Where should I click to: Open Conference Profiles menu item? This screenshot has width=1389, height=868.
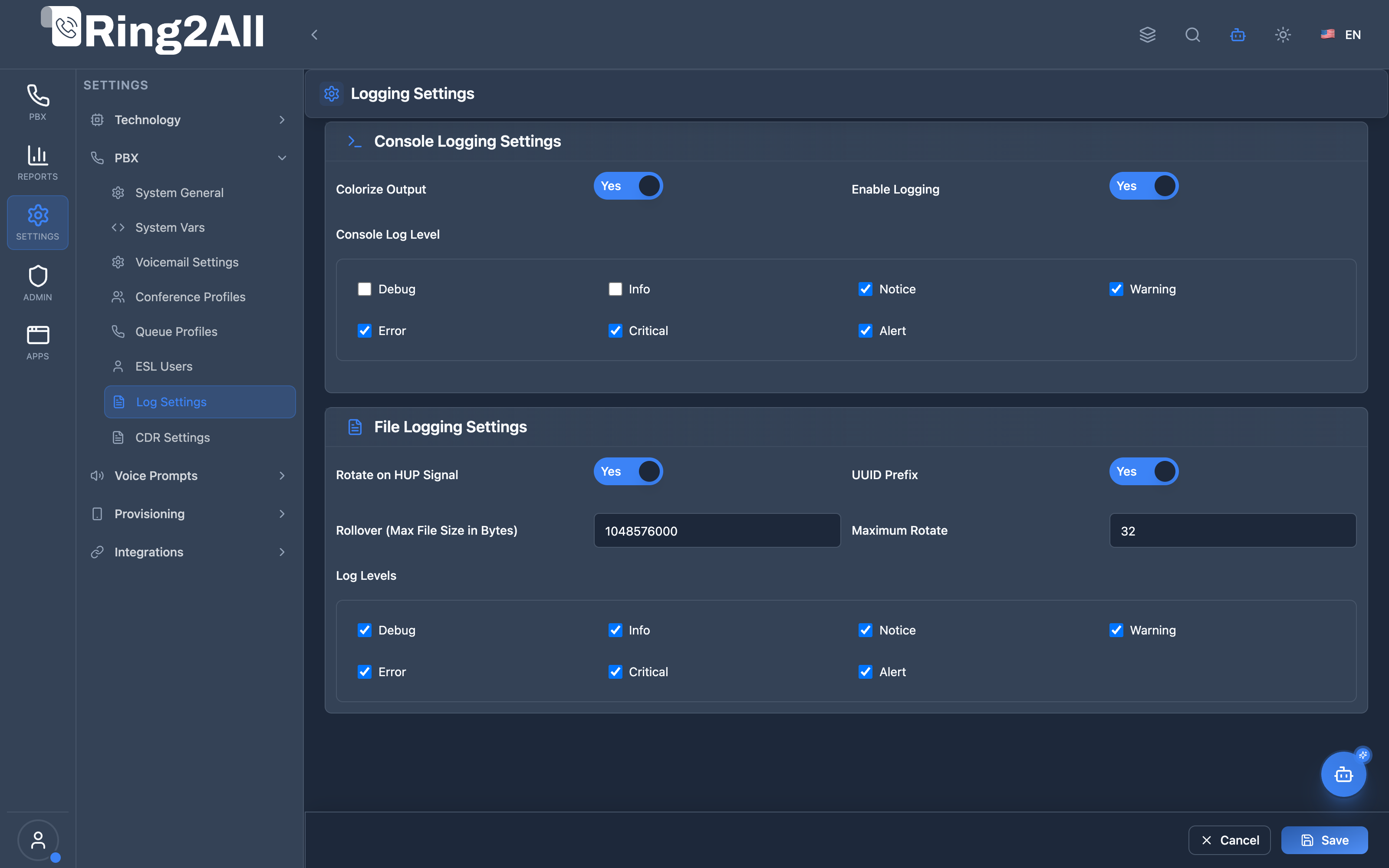[200, 297]
